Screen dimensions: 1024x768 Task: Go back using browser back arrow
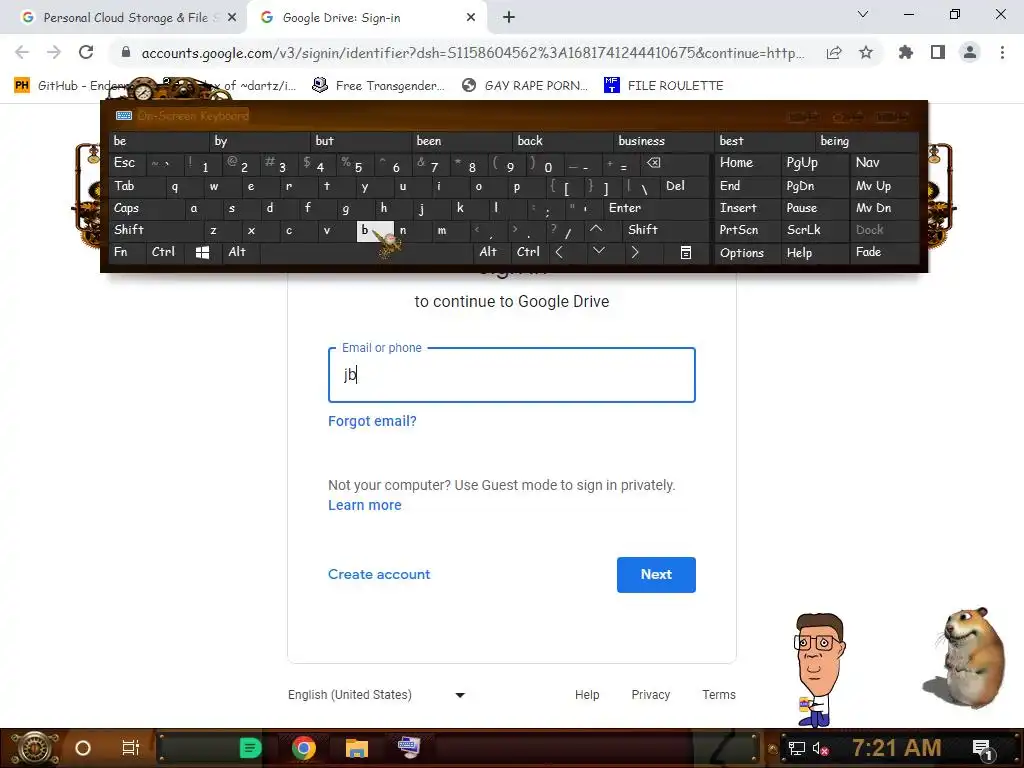[22, 52]
